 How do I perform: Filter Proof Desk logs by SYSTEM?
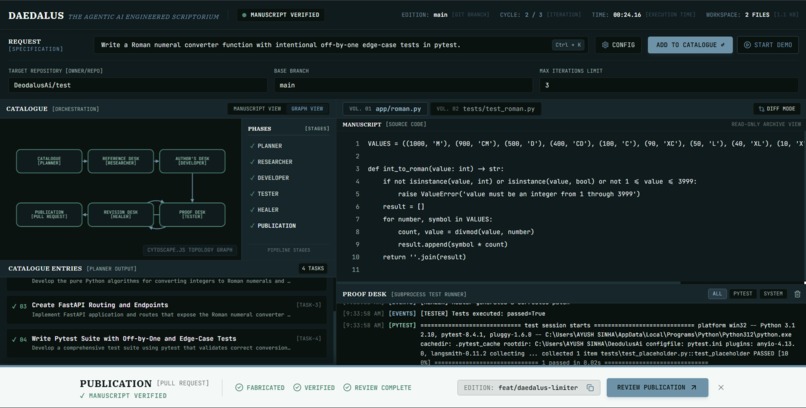coord(773,294)
